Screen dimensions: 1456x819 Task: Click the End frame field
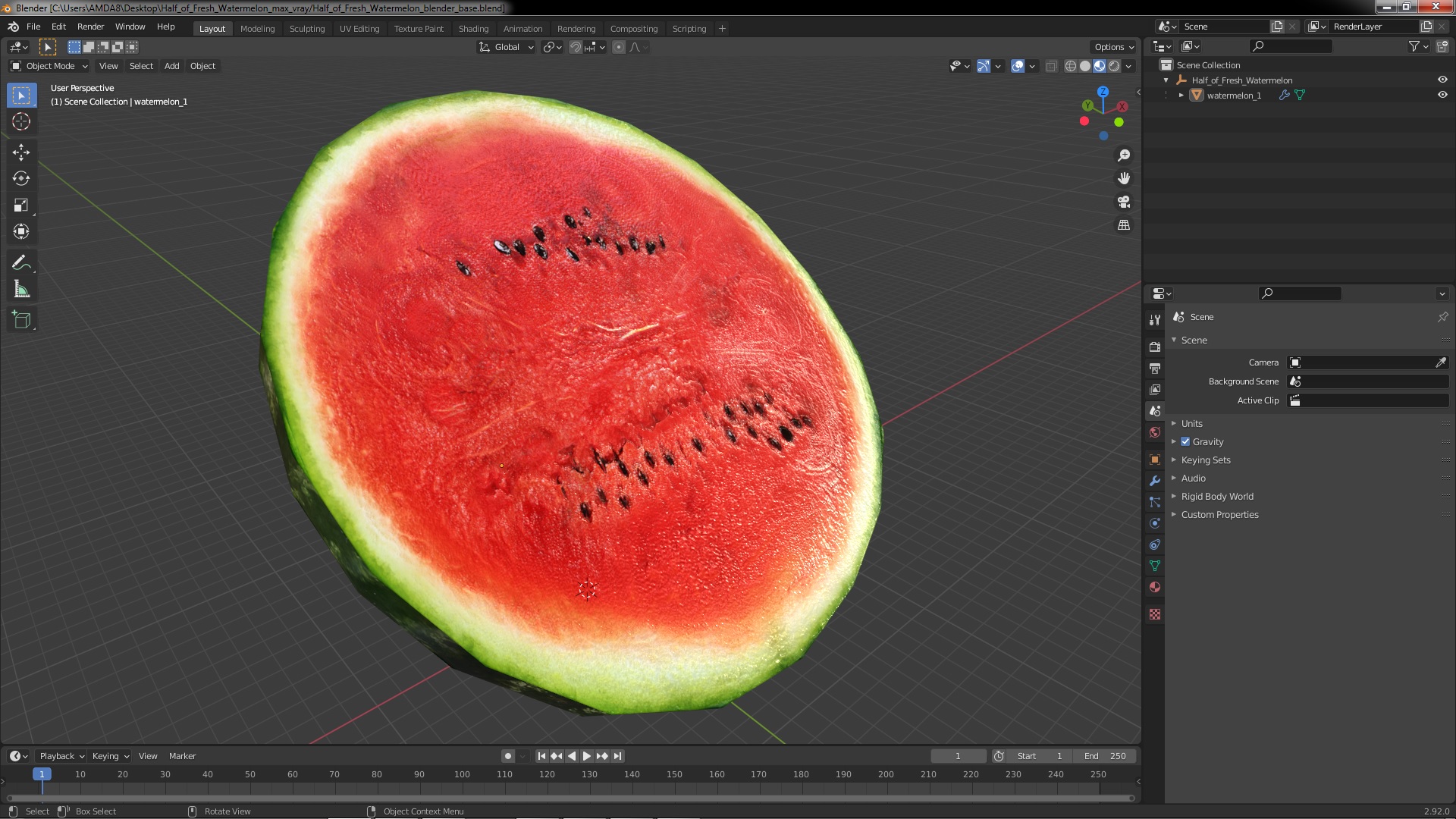pos(1104,756)
